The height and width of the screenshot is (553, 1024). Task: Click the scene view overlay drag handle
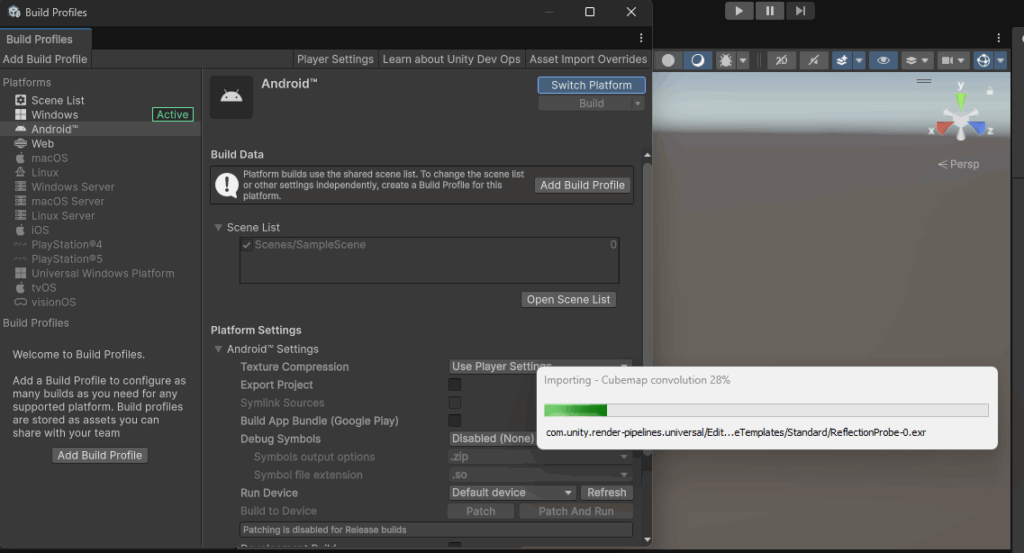pyautogui.click(x=923, y=81)
